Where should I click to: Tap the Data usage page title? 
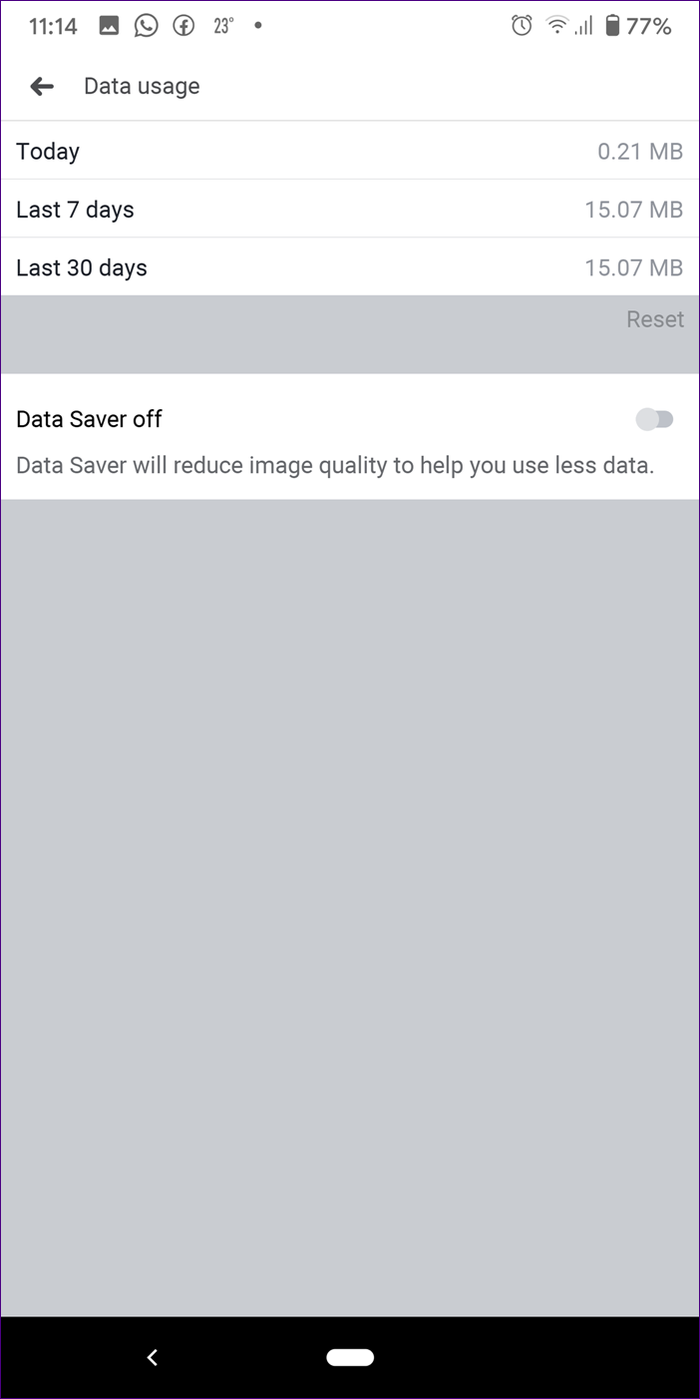click(142, 87)
